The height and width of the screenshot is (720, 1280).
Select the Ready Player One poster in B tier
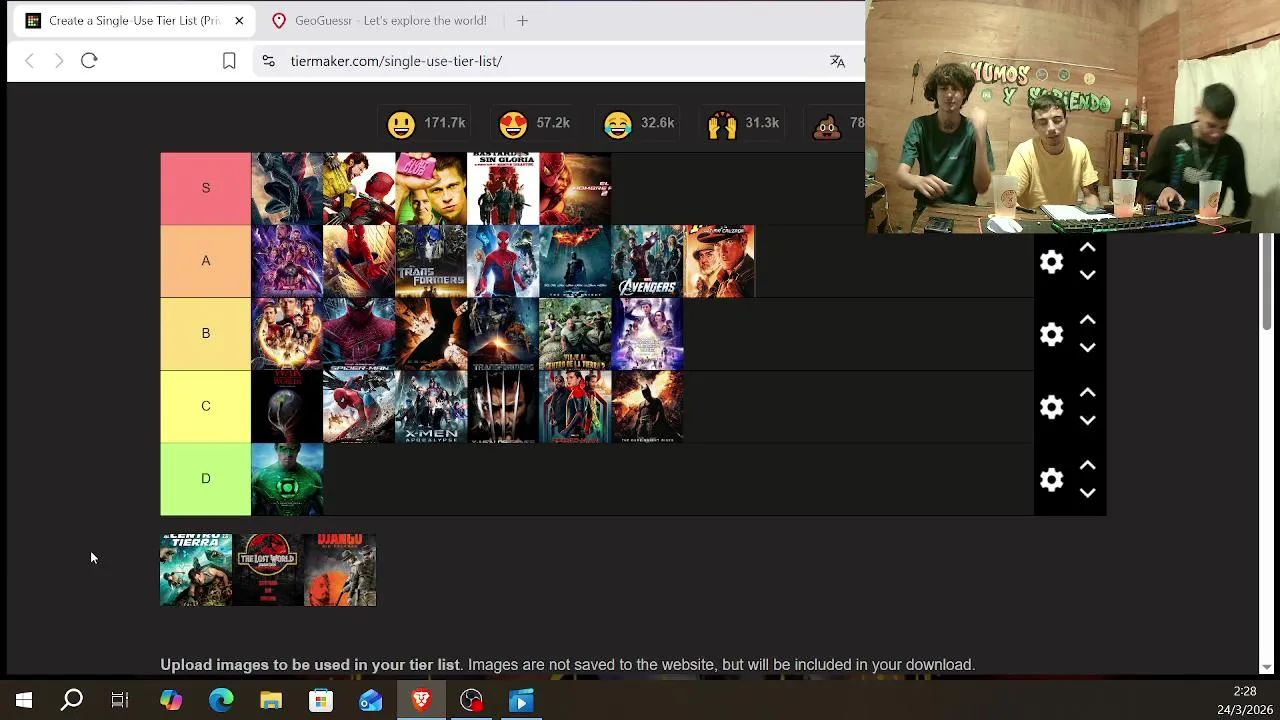pos(647,334)
